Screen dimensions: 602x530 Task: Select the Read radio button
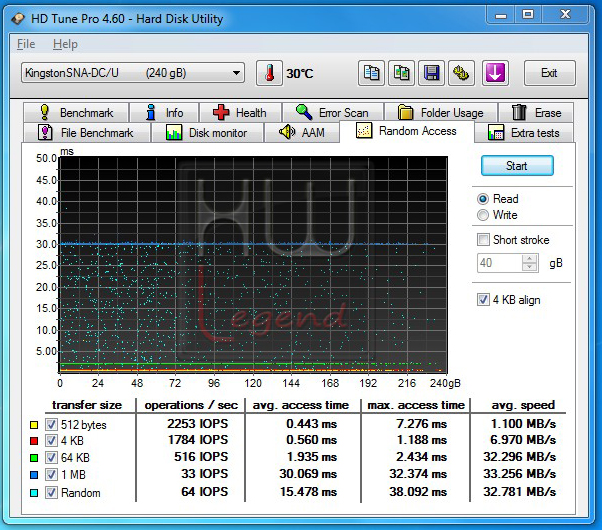point(483,199)
